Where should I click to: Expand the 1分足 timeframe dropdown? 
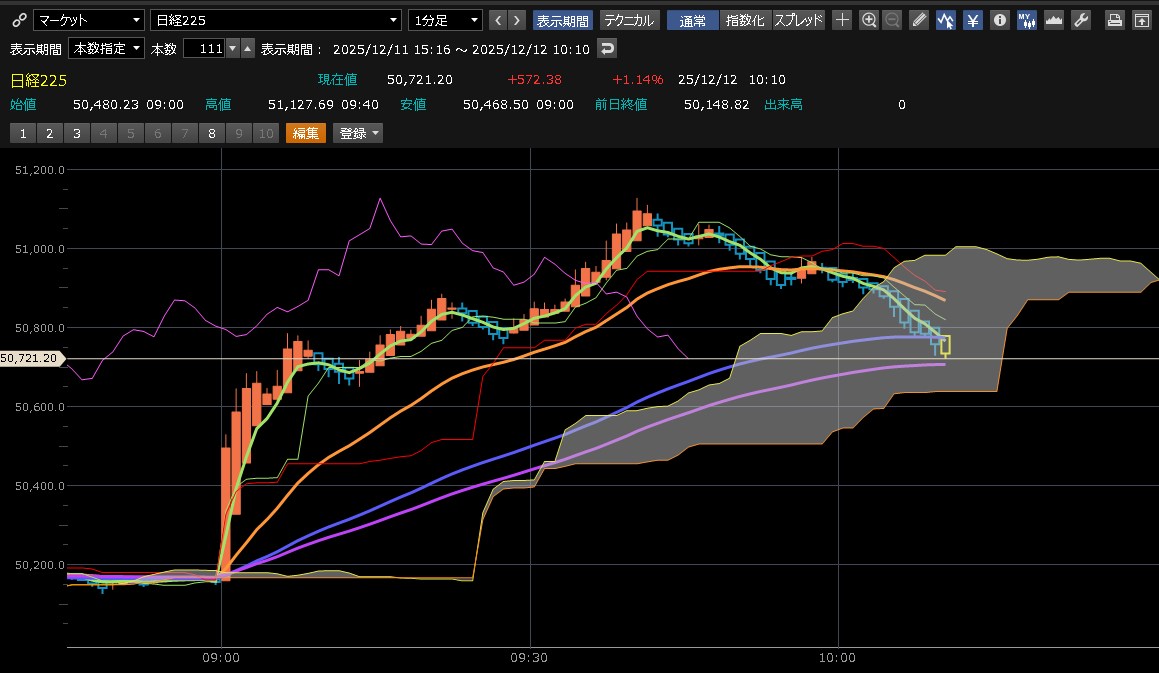(445, 20)
